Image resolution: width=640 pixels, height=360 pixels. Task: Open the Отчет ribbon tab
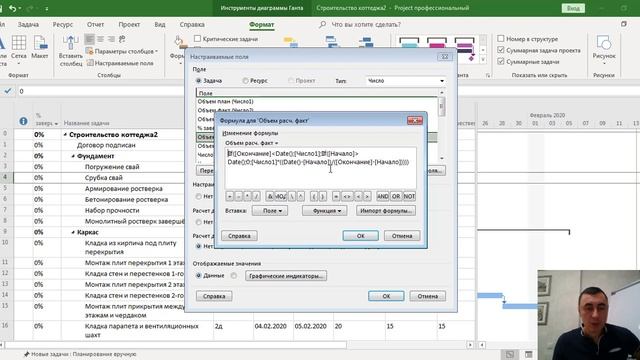96,24
